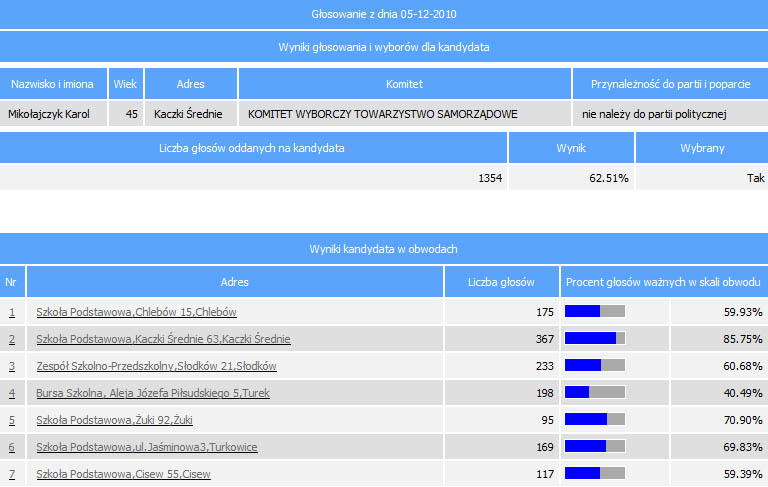Image resolution: width=768 pixels, height=487 pixels.
Task: Select district number 4 link
Action: click(12, 393)
